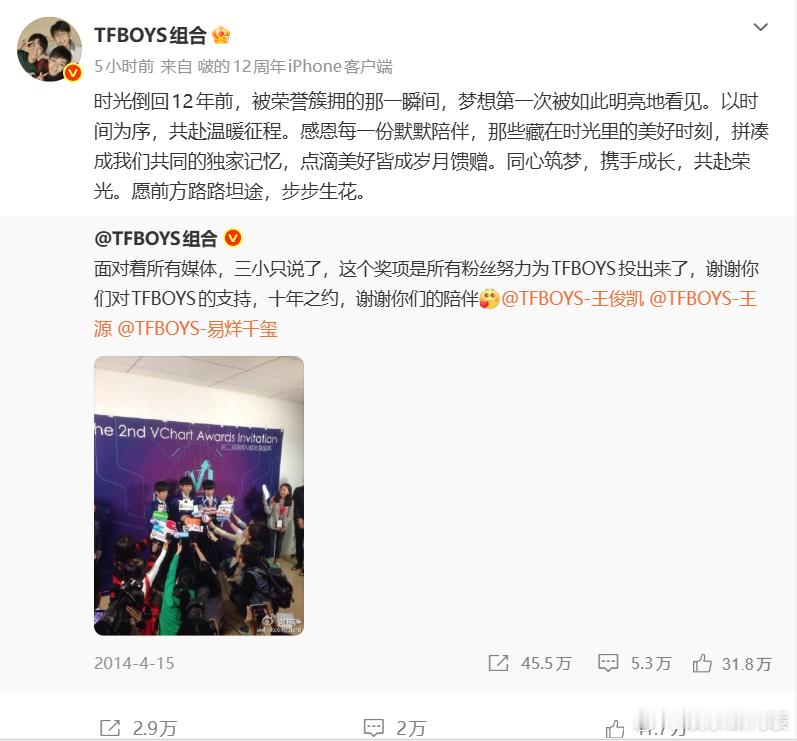Open the @TFBOYS-王俊凯 mention
The width and height of the screenshot is (797, 741).
coord(573,299)
